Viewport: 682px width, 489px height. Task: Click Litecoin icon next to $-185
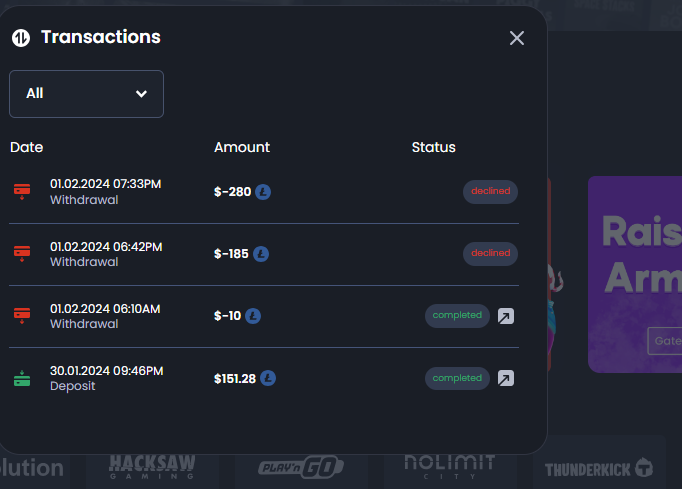coord(261,254)
